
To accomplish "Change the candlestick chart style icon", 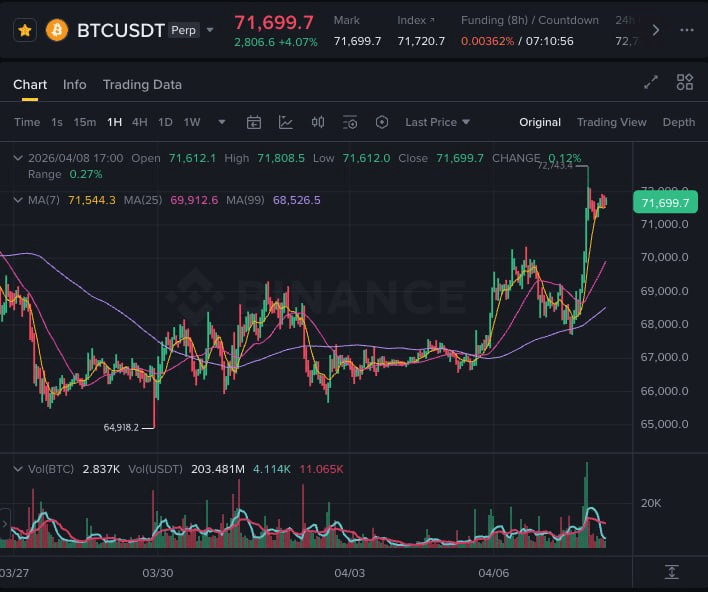I will tap(318, 122).
